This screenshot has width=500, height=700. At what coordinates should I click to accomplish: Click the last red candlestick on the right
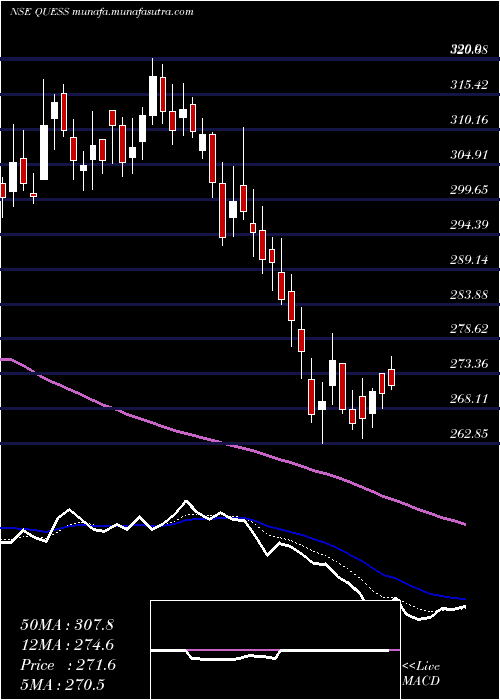392,375
